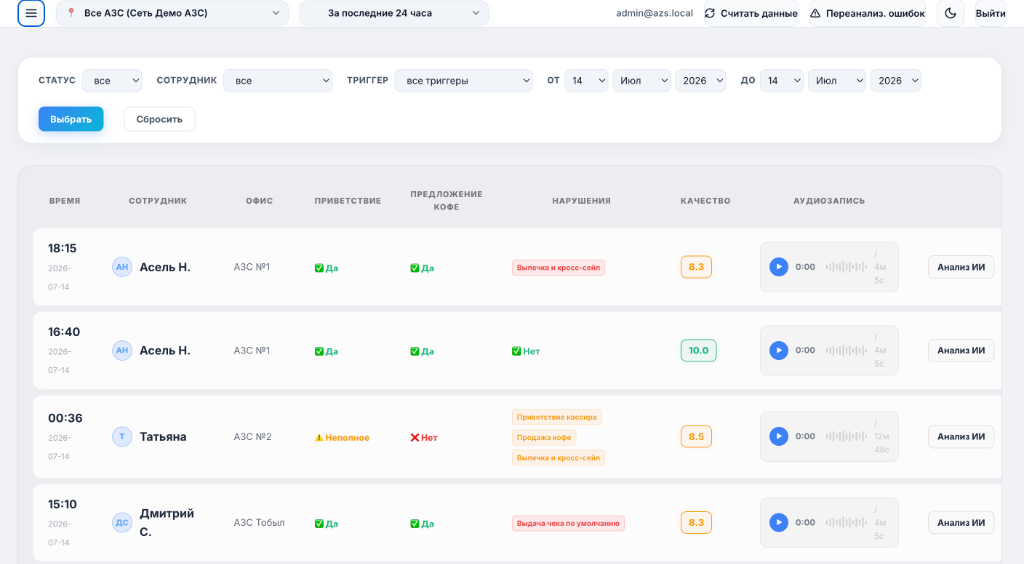Click the Выйти logout button
This screenshot has width=1024, height=564.
point(990,13)
